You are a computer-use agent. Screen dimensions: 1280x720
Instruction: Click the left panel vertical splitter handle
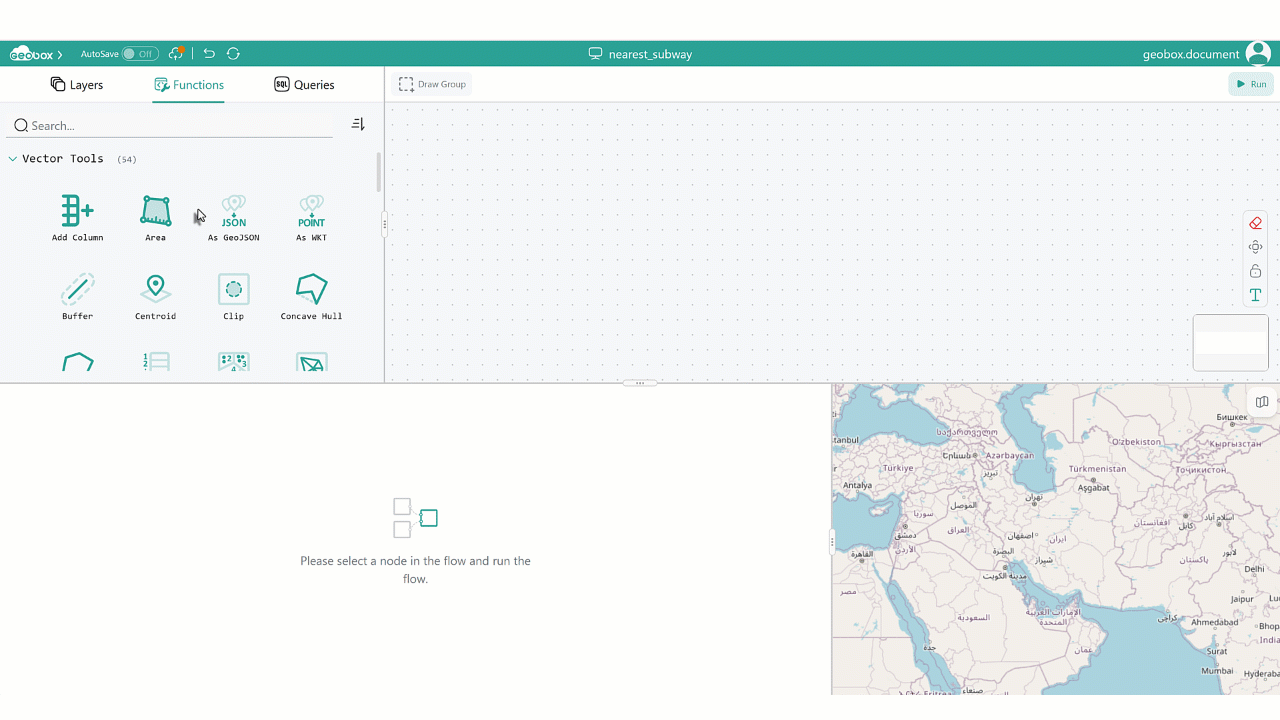click(384, 225)
